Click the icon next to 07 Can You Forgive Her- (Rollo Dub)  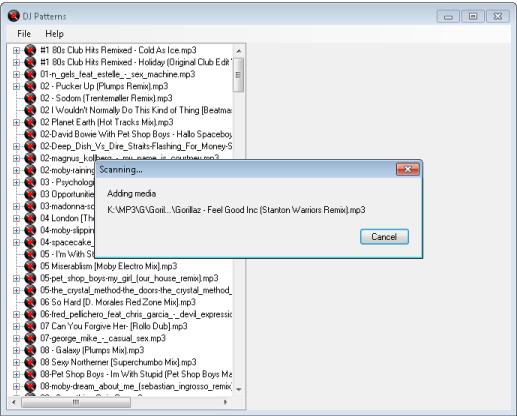[30, 326]
